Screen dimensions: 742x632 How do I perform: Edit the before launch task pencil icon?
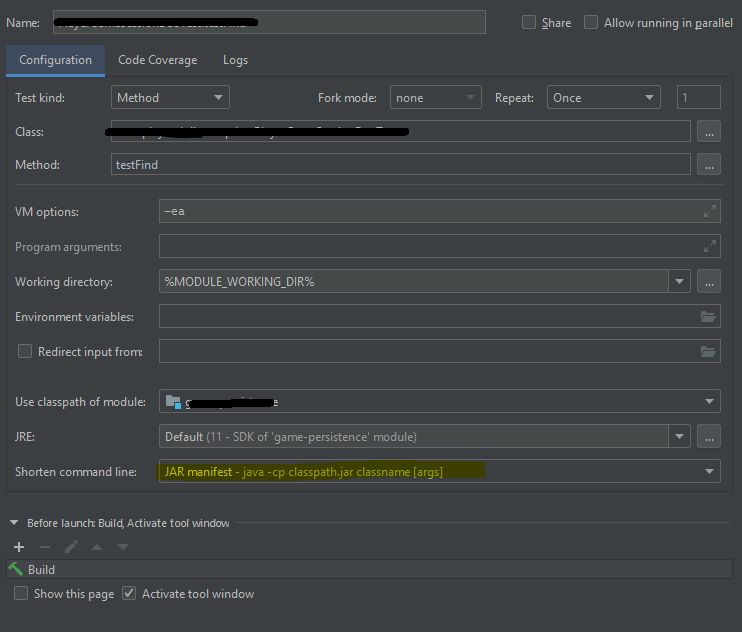click(71, 547)
